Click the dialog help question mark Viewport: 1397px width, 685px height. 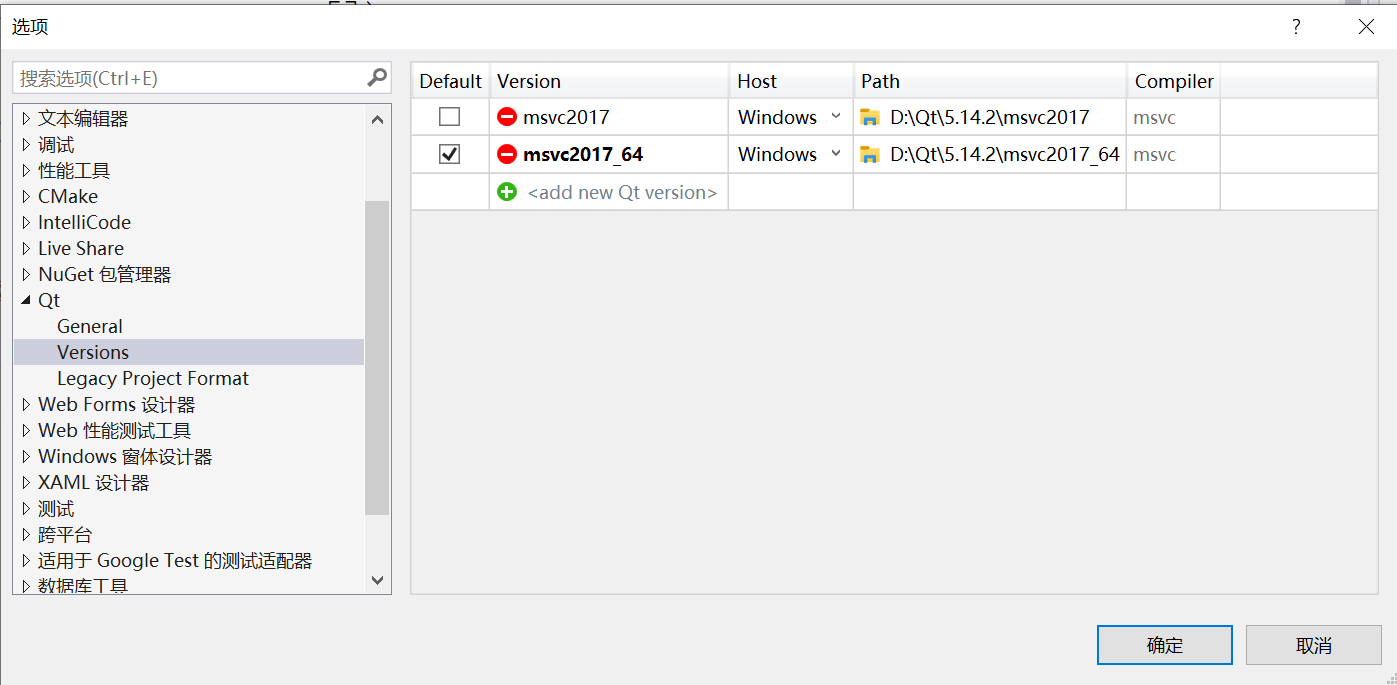[1295, 27]
